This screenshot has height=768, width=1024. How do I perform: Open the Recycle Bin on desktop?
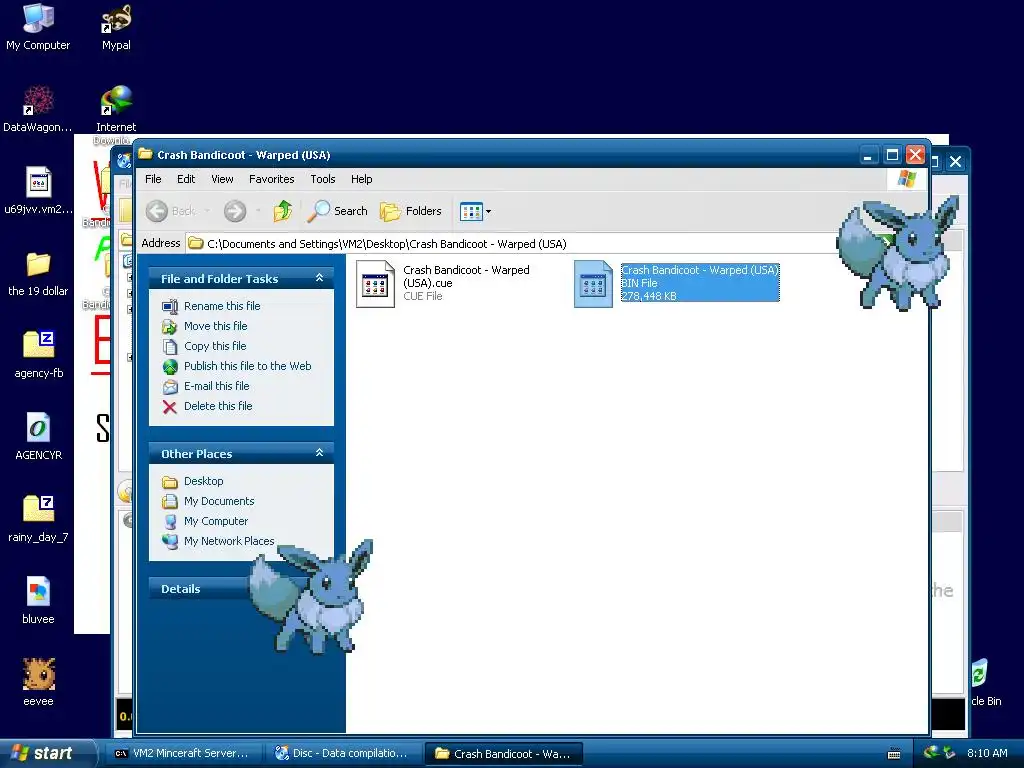coord(984,682)
